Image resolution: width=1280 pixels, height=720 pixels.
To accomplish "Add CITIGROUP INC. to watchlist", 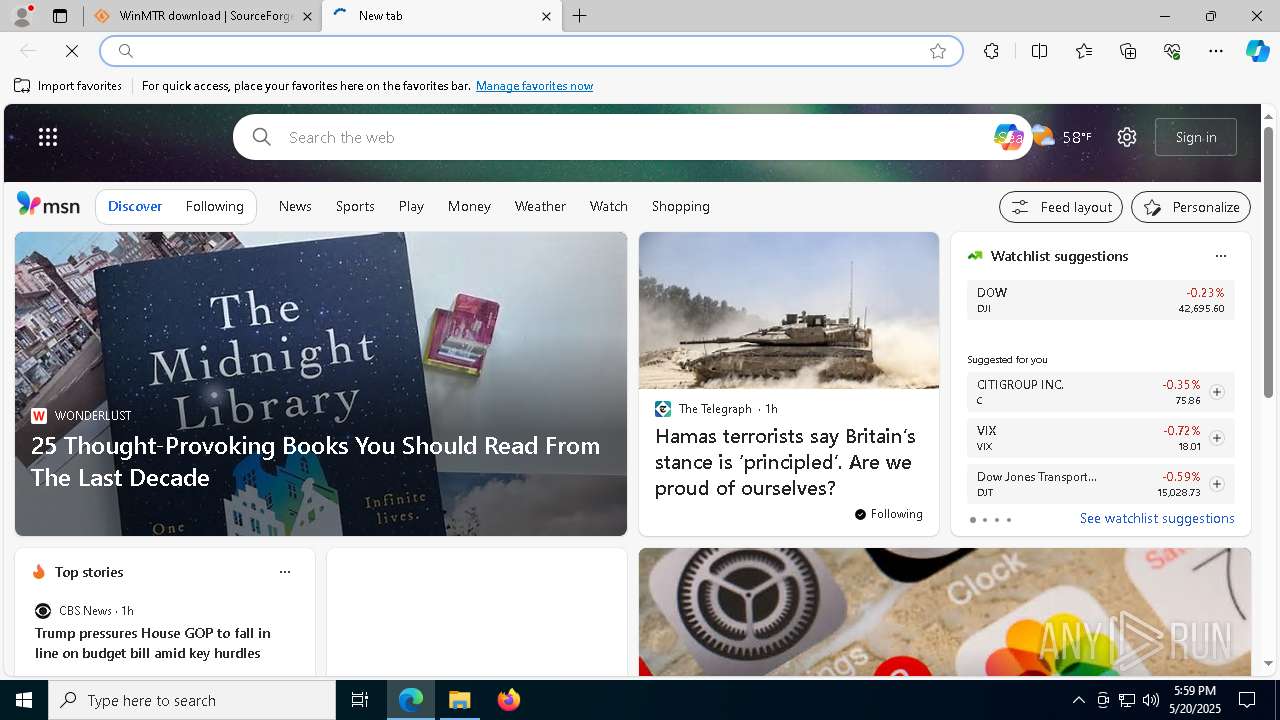I will 1217,392.
